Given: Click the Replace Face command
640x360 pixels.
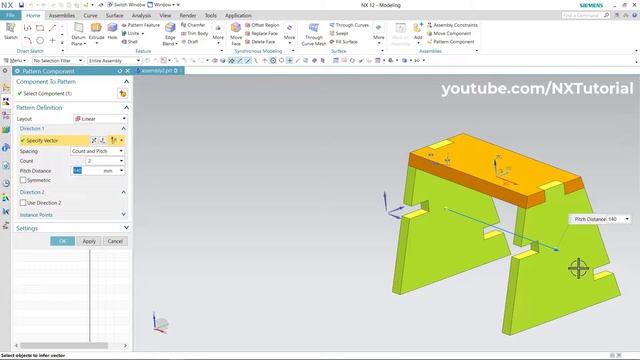Looking at the screenshot, I should click(x=261, y=33).
